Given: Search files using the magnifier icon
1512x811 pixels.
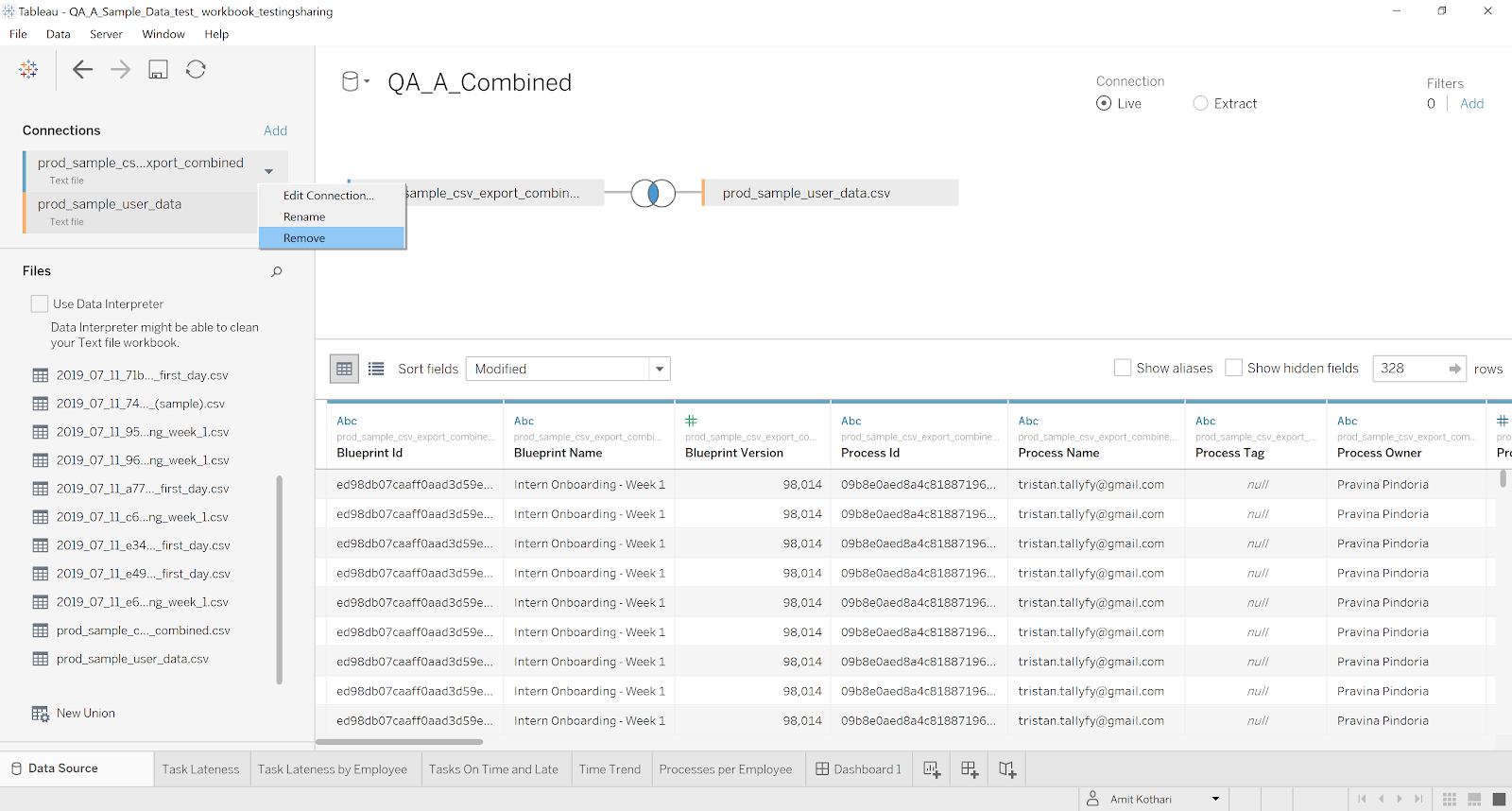Looking at the screenshot, I should 277,271.
